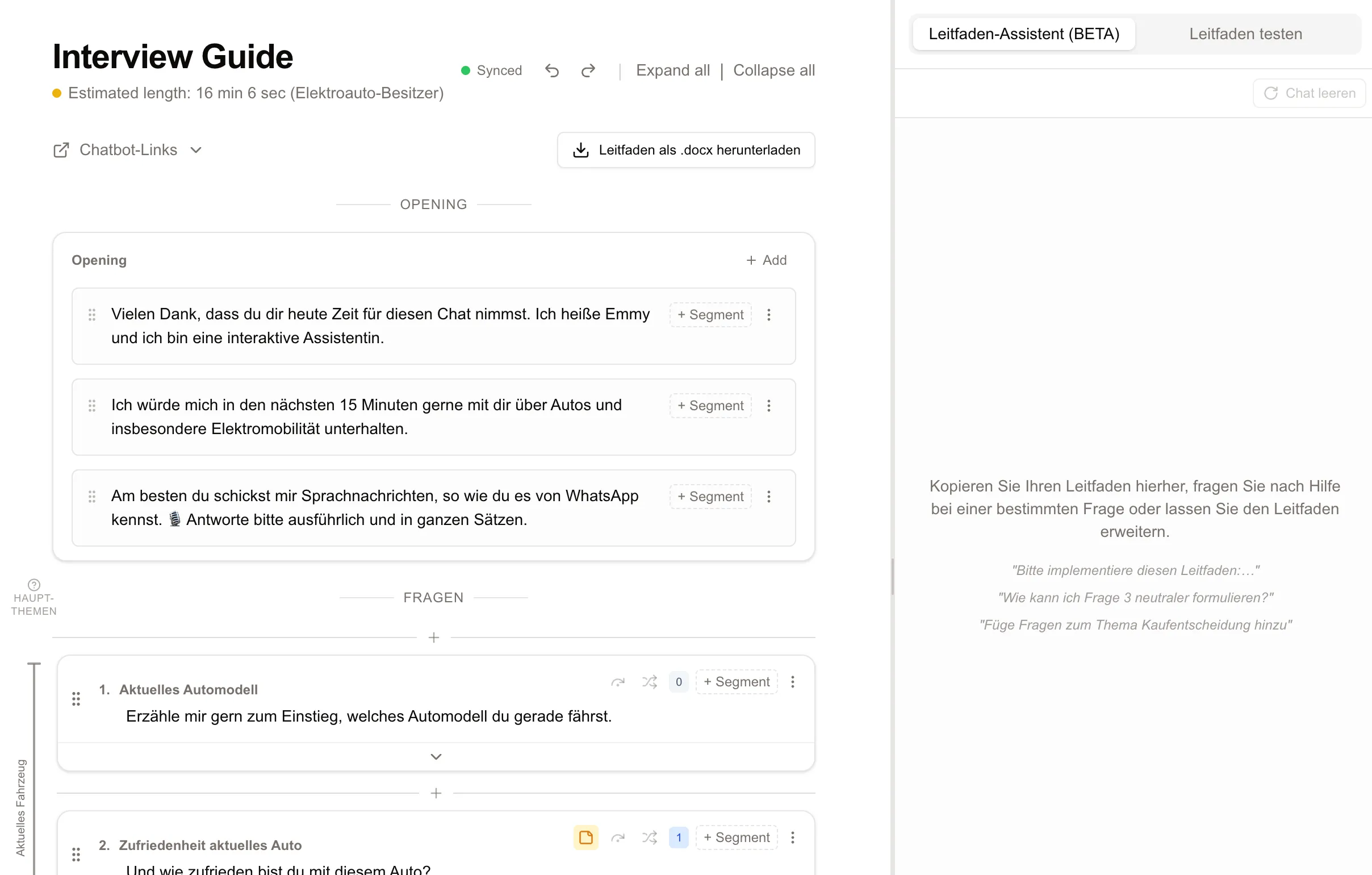Click skip arrow icon on Zufriedenheit question
1372x875 pixels.
pyautogui.click(x=618, y=837)
